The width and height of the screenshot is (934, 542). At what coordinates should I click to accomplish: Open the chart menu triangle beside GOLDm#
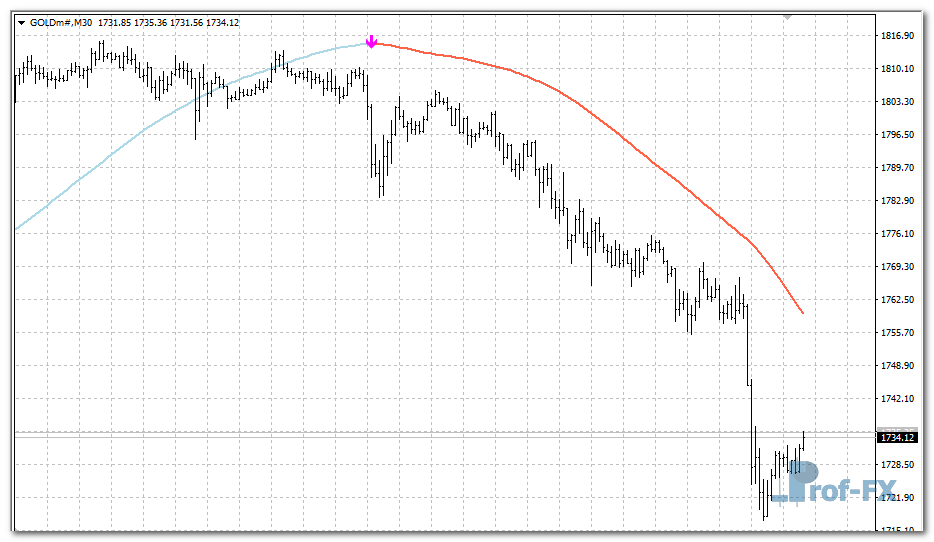(21, 22)
